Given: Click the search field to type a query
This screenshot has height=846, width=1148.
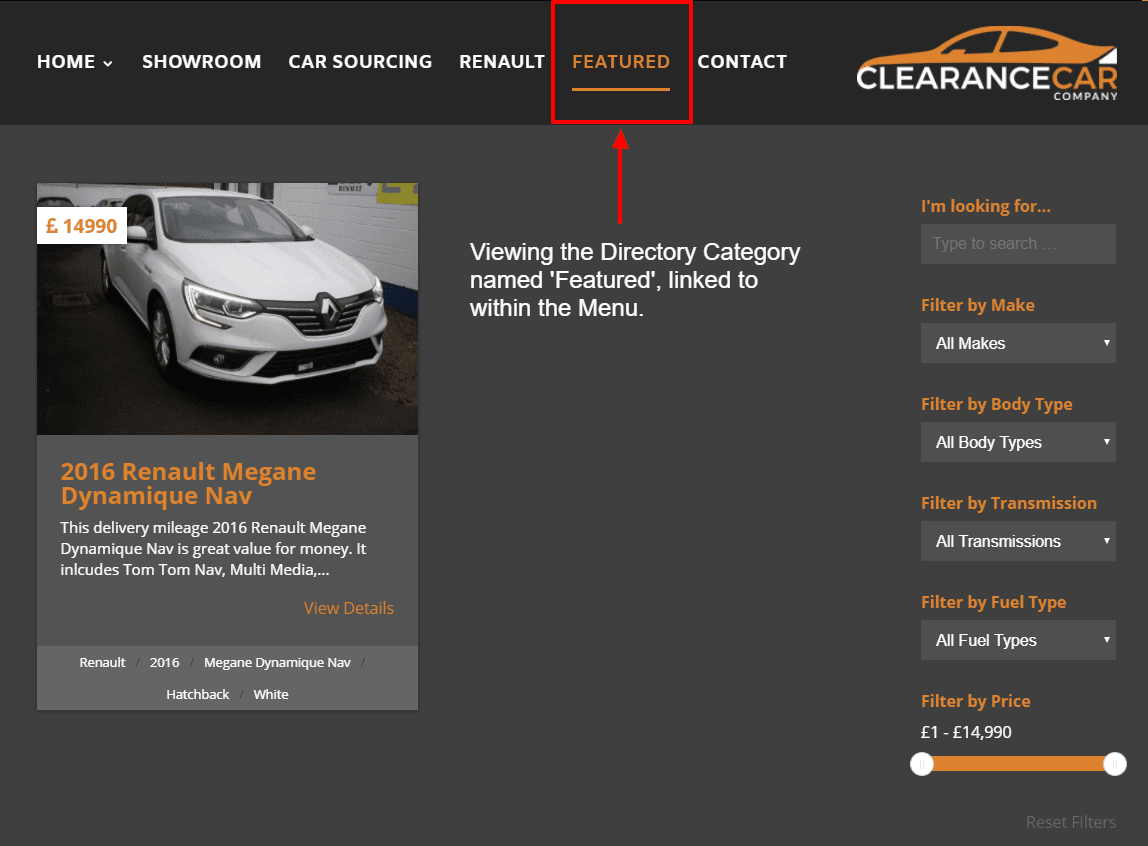Looking at the screenshot, I should tap(1017, 243).
